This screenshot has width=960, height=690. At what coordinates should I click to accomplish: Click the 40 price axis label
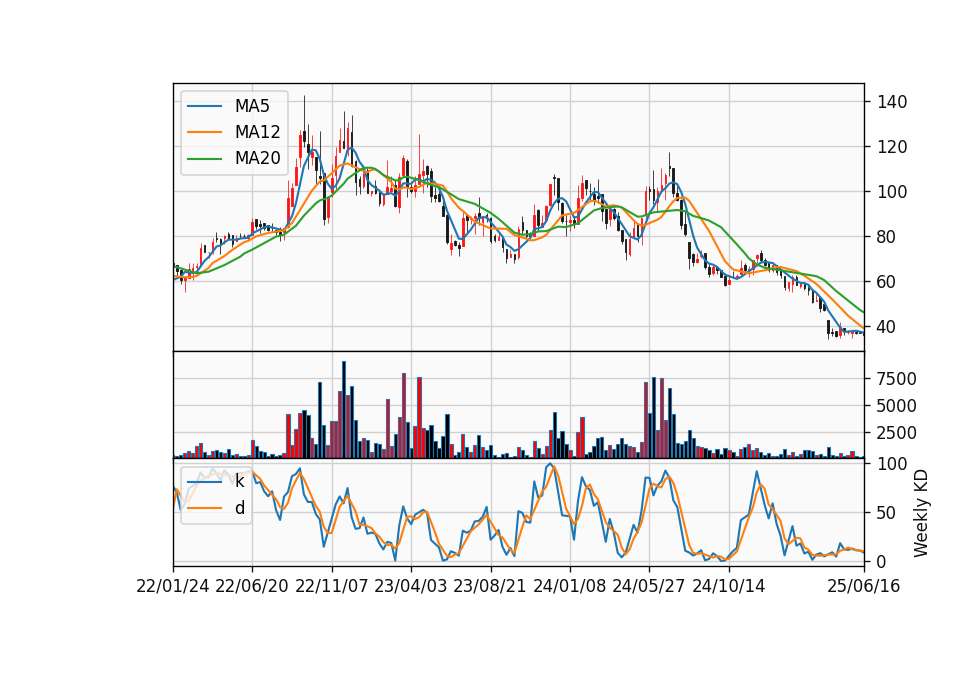887,327
